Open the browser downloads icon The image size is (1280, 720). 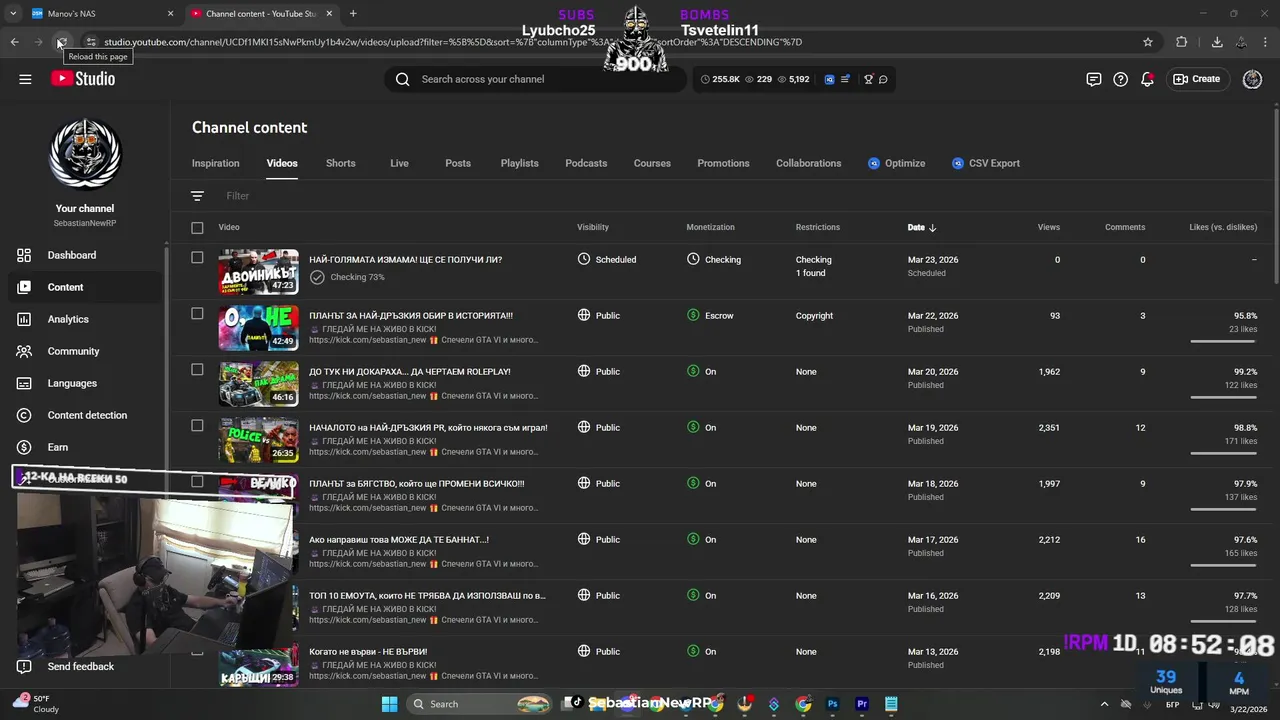point(1217,42)
